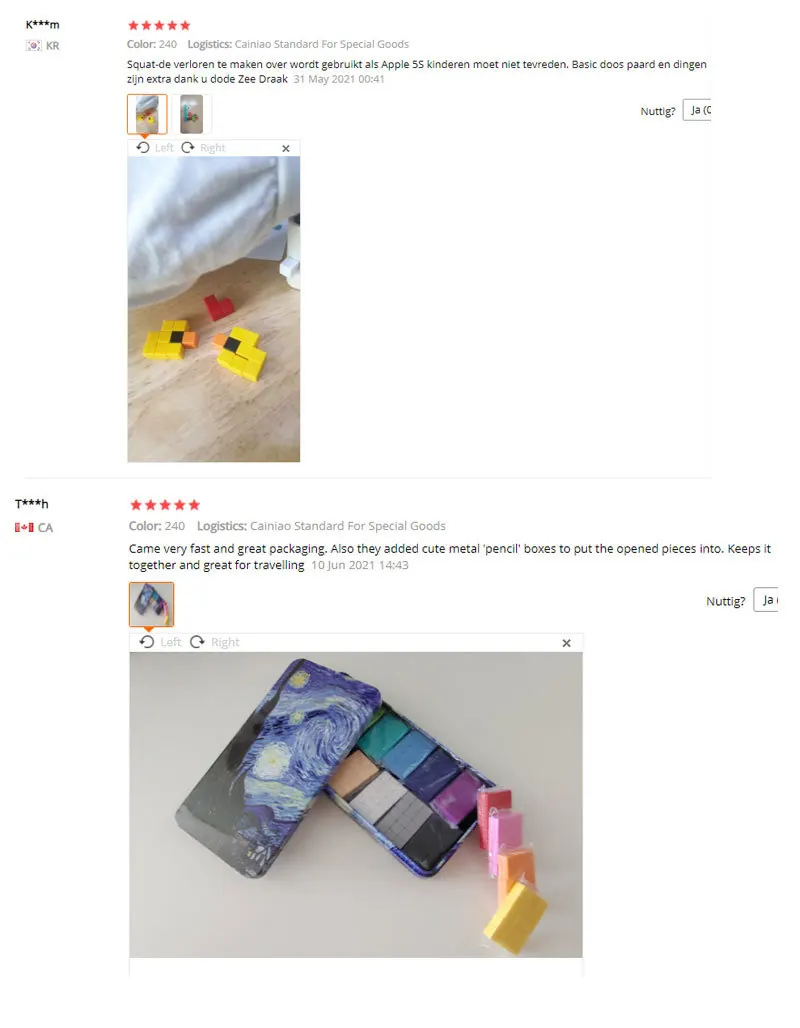Open second thumbnail in K***m's review

pos(191,114)
